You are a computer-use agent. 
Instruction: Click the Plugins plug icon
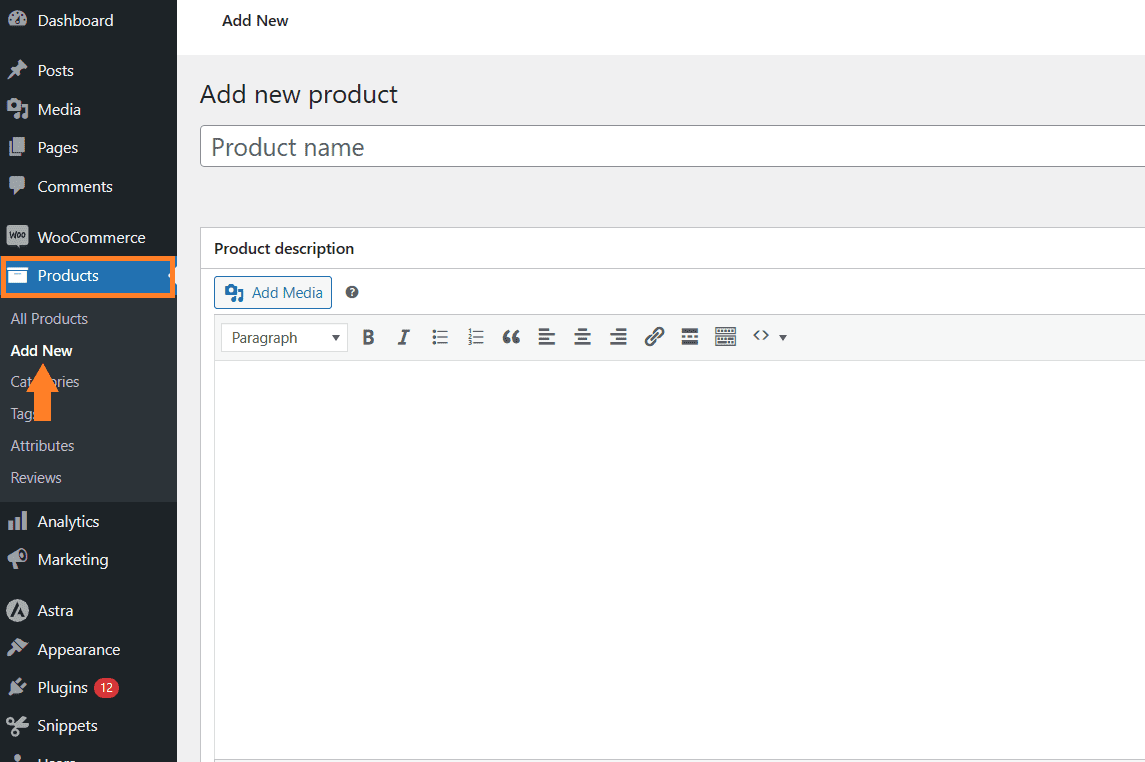click(x=18, y=687)
